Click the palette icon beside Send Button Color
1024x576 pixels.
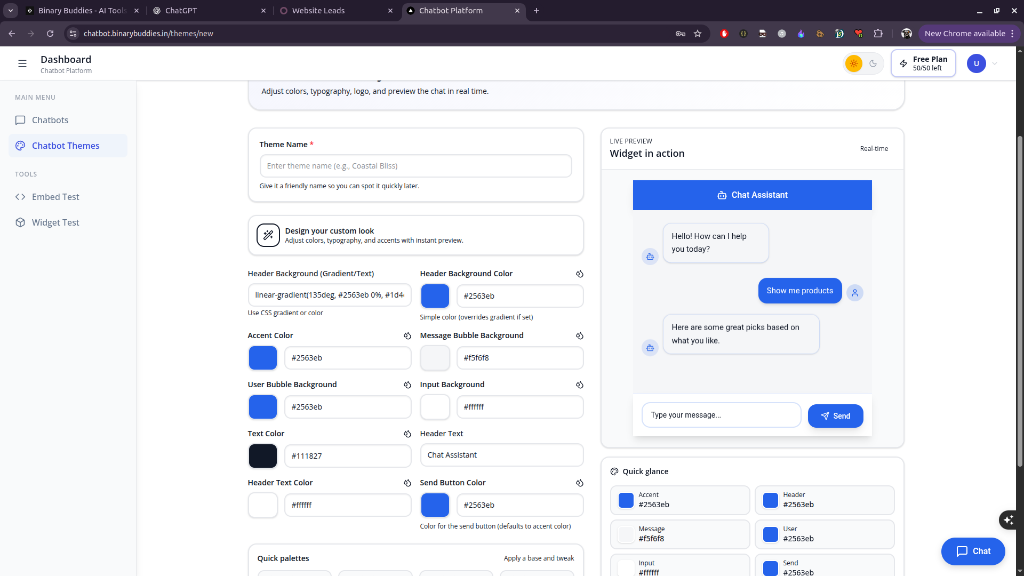click(x=579, y=483)
